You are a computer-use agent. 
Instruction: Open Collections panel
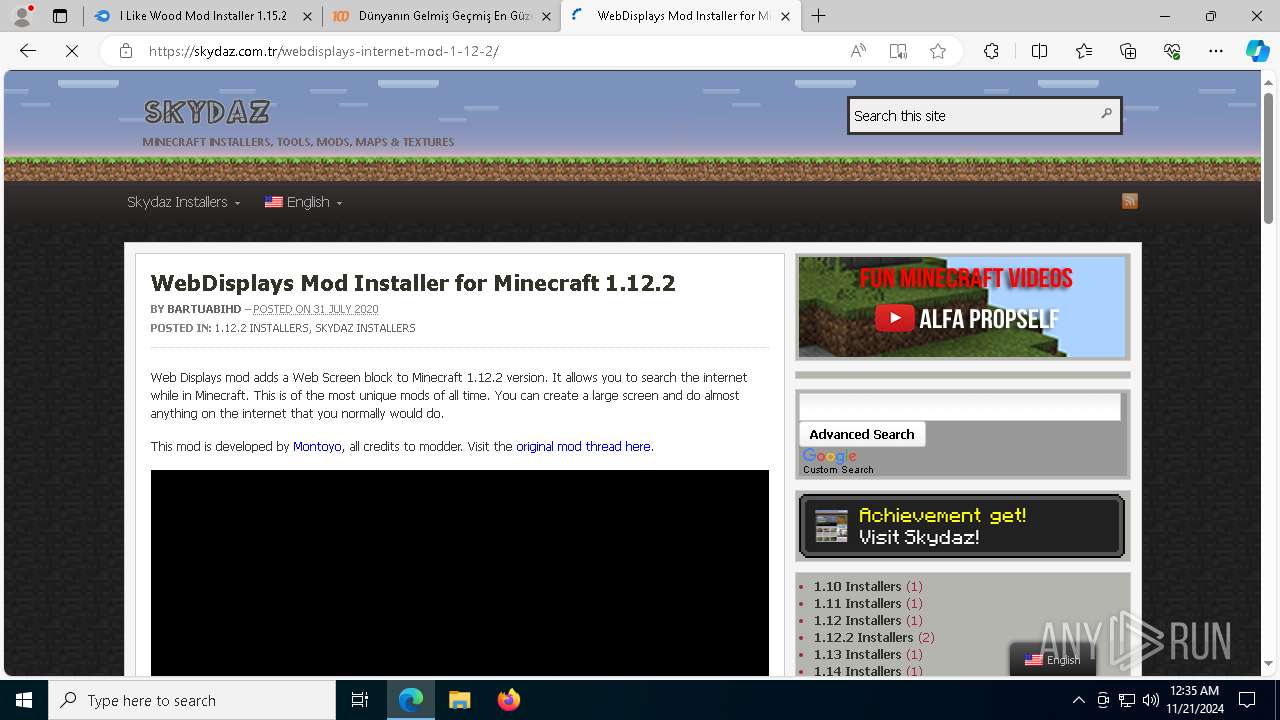(1128, 51)
